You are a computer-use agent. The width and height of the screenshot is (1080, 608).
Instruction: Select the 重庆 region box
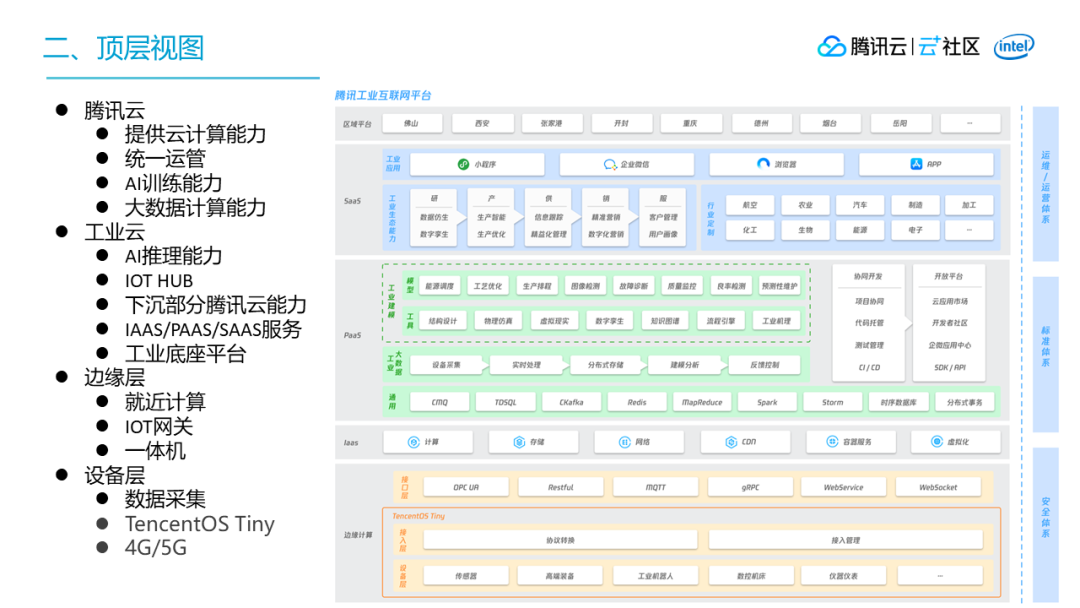tap(691, 124)
